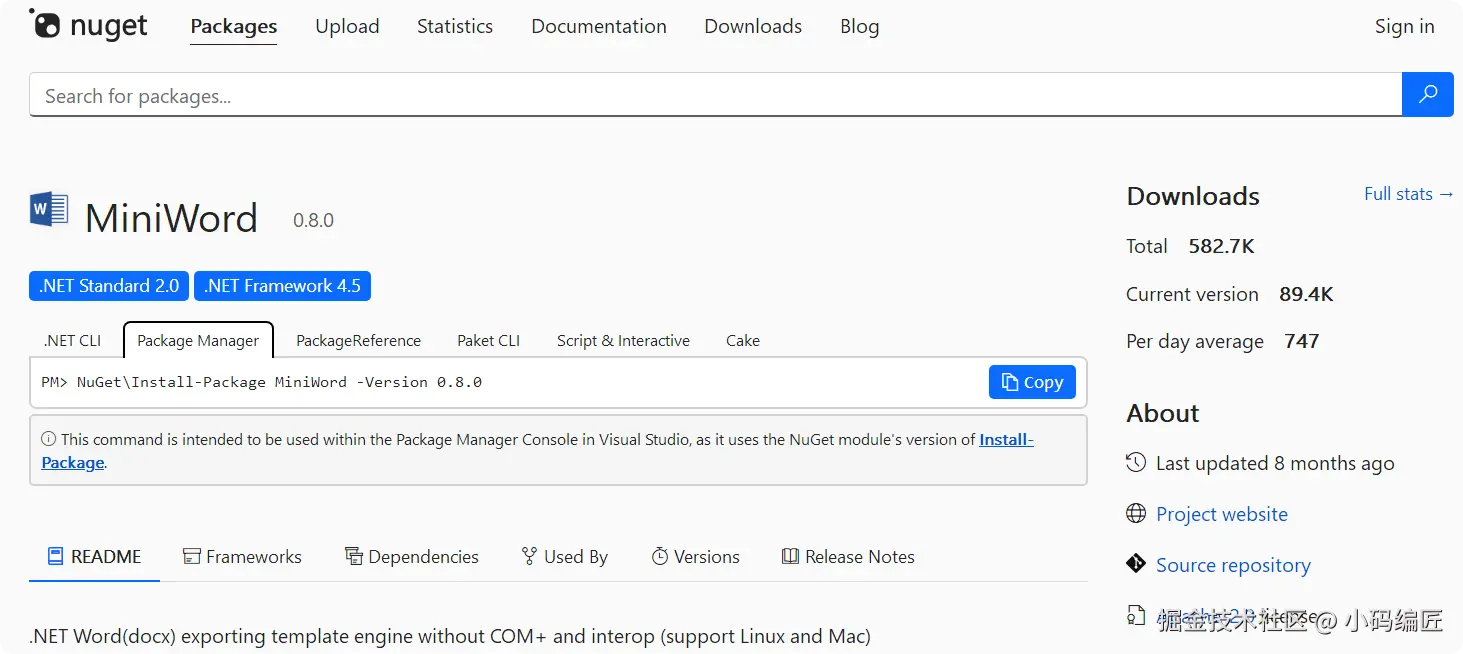The image size is (1463, 654).
Task: Click the Sign in link
Action: click(1404, 27)
